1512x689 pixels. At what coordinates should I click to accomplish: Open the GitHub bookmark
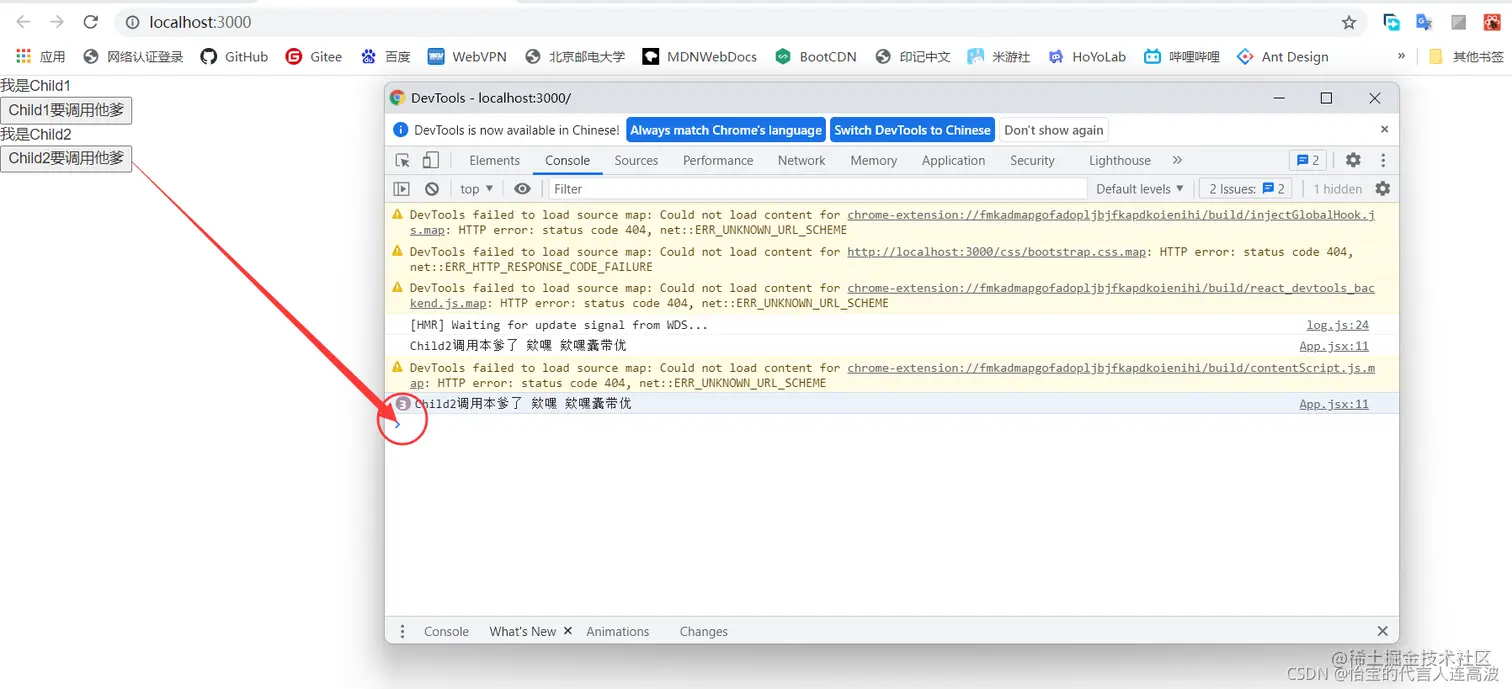234,57
